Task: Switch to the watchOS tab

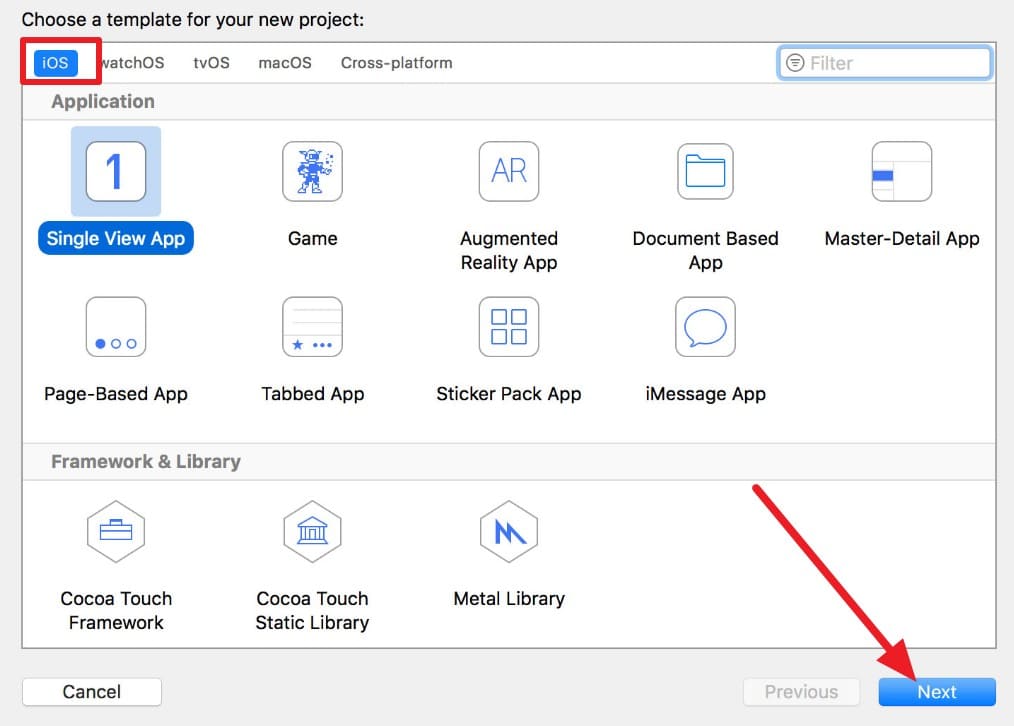Action: click(132, 63)
